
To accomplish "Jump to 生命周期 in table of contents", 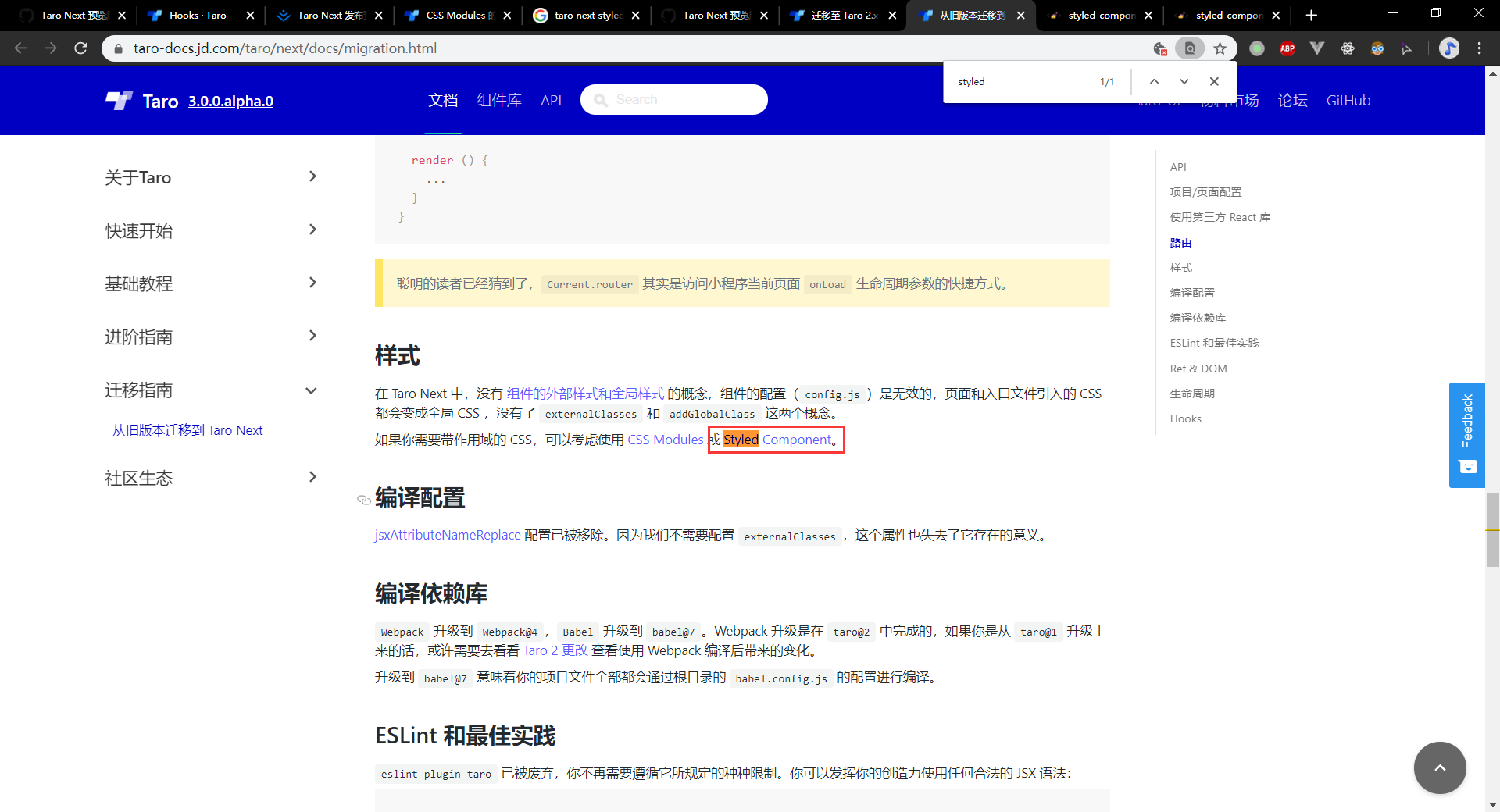I will pyautogui.click(x=1192, y=394).
